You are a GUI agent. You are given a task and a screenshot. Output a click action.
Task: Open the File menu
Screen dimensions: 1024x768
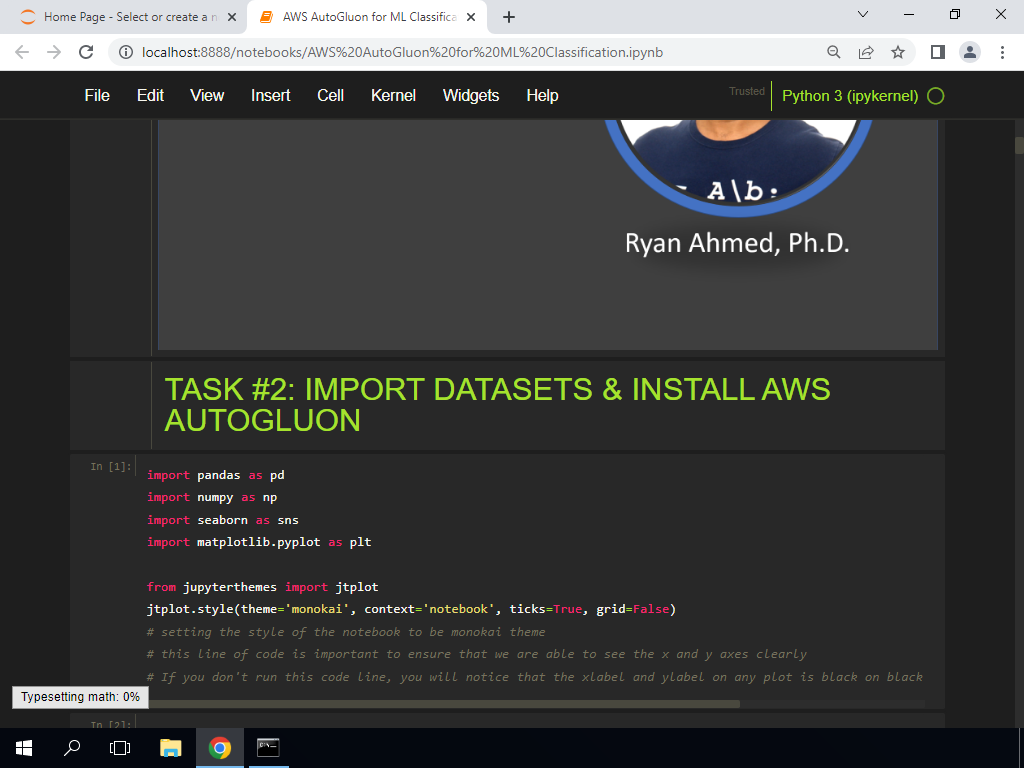pos(97,95)
